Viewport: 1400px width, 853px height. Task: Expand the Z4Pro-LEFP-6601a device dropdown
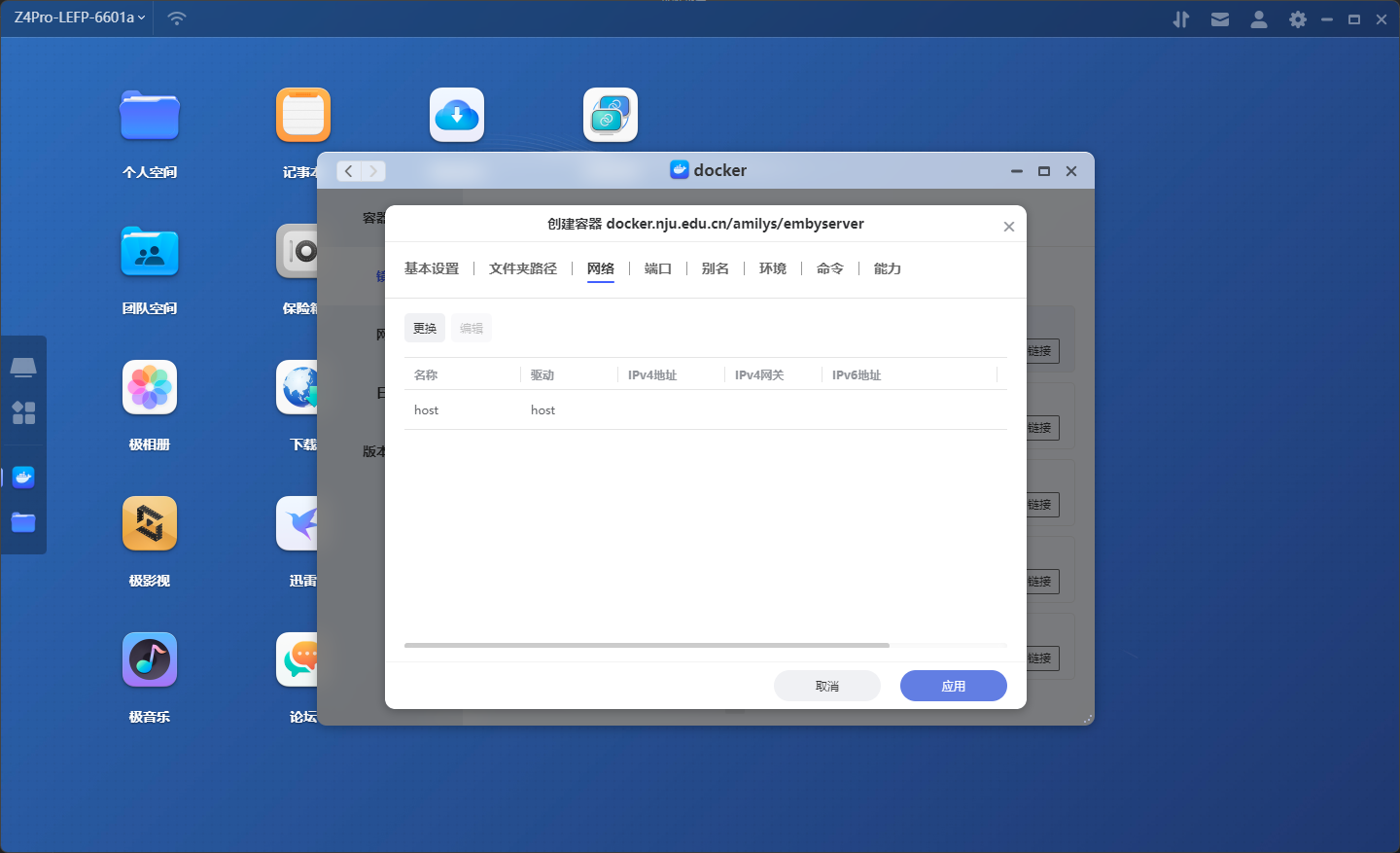pyautogui.click(x=80, y=18)
